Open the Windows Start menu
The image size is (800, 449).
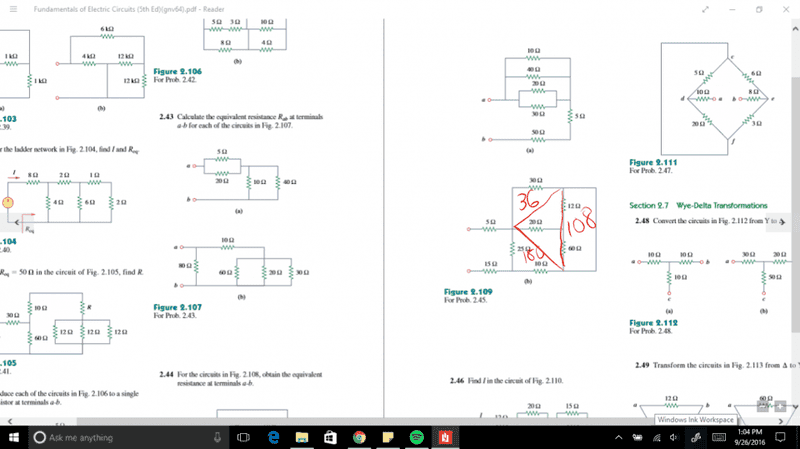coord(14,437)
